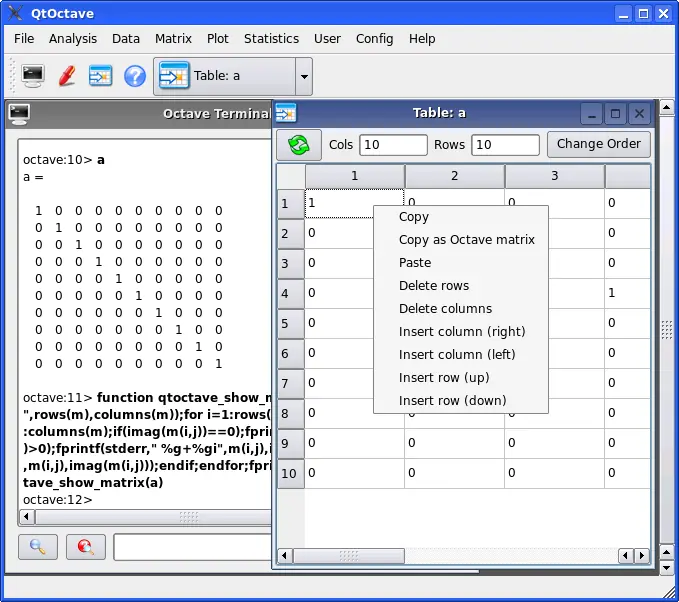This screenshot has width=679, height=602.
Task: Click cell containing 1 in row 1
Action: click(x=340, y=203)
